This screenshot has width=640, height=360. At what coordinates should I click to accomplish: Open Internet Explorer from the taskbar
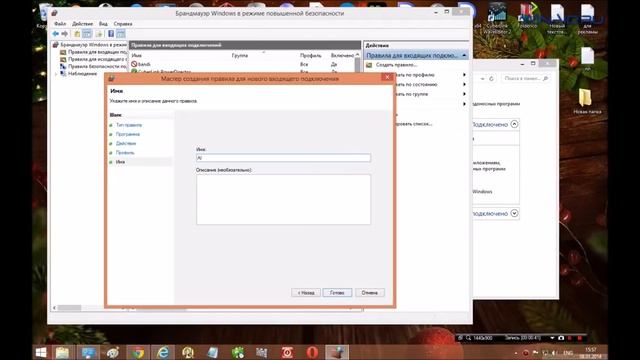coord(163,352)
